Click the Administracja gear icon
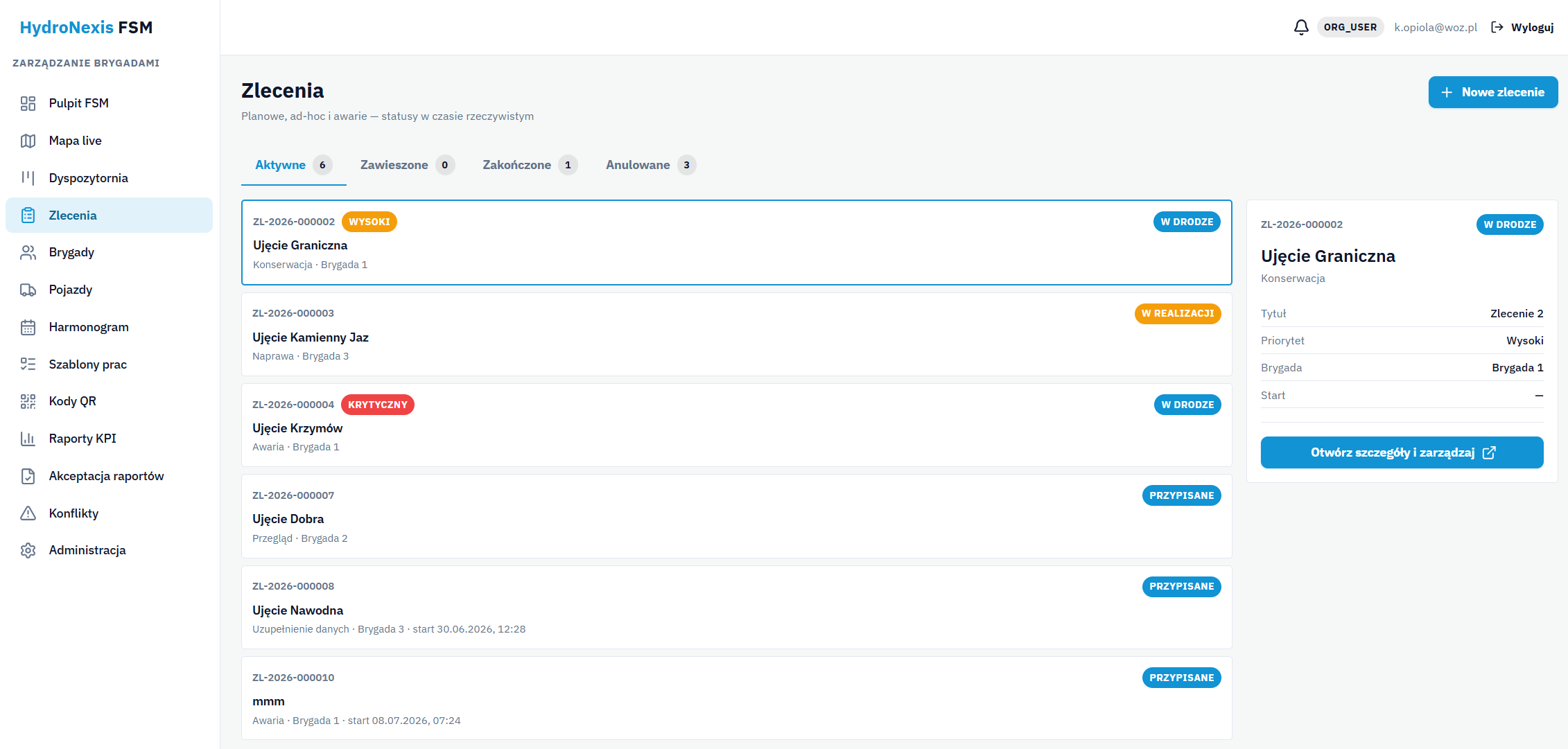The image size is (1568, 749). [x=28, y=550]
